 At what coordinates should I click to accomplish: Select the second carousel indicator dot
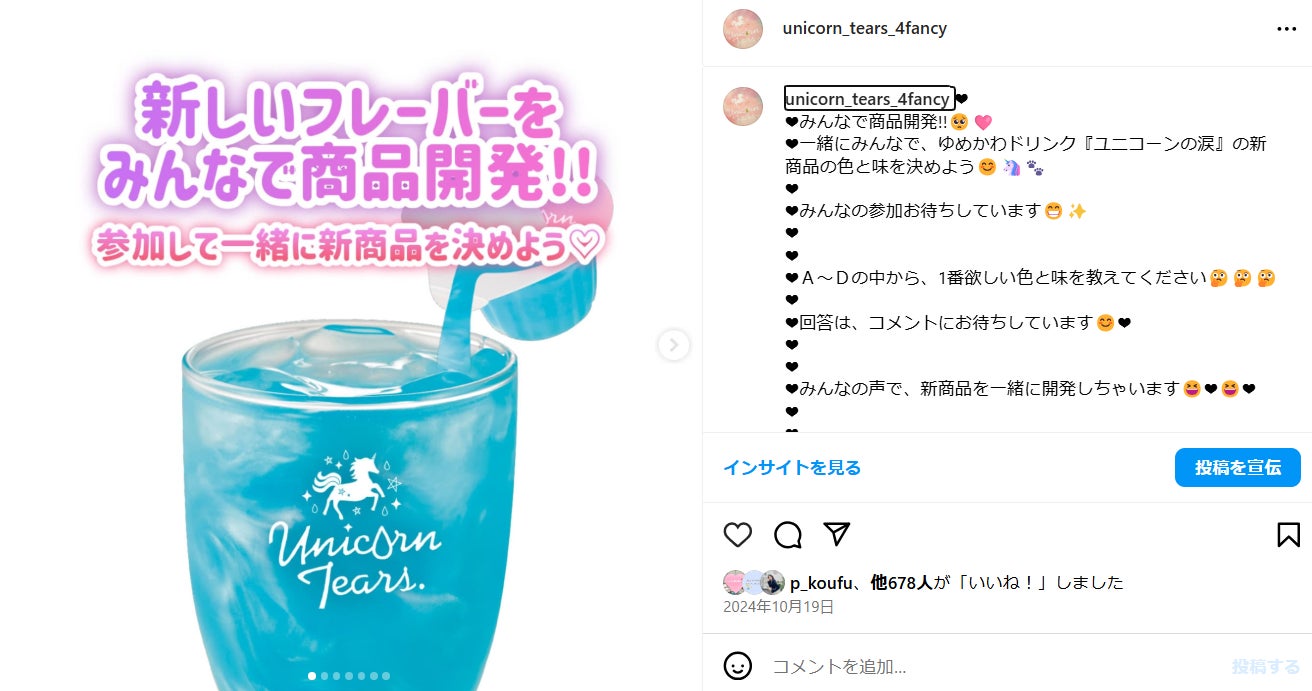[x=324, y=676]
